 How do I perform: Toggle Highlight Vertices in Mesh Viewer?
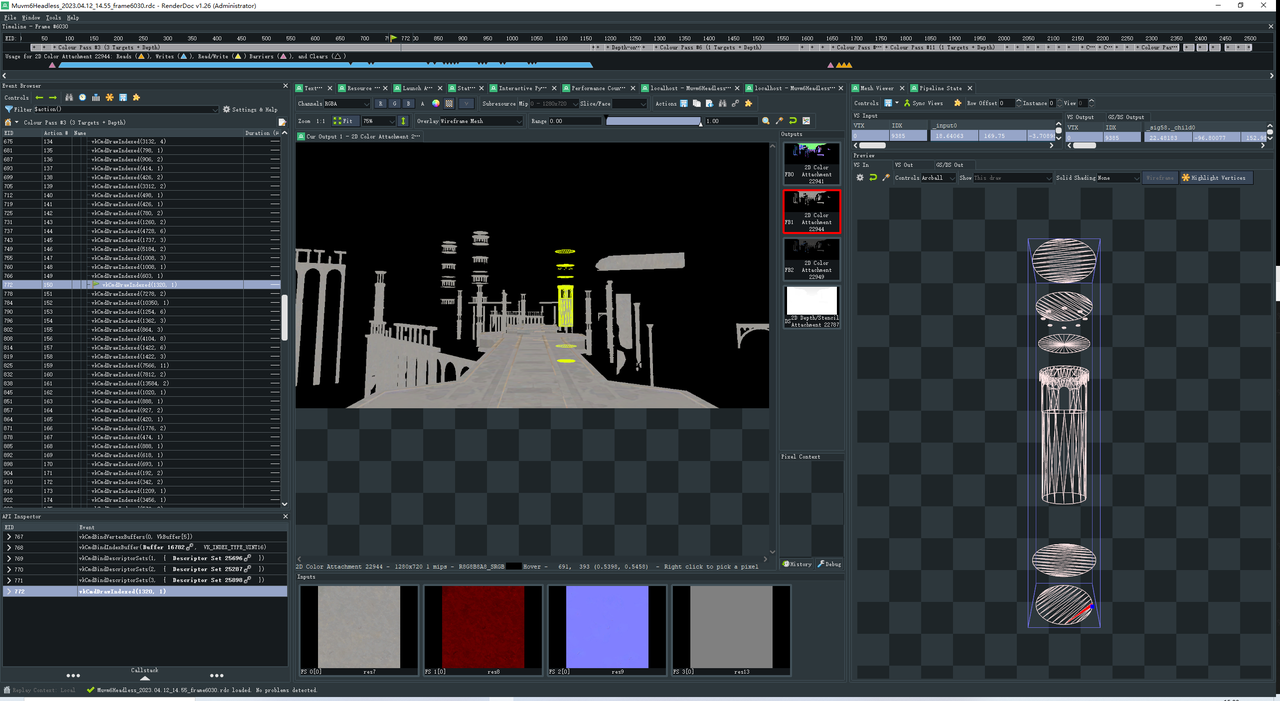[x=1215, y=178]
